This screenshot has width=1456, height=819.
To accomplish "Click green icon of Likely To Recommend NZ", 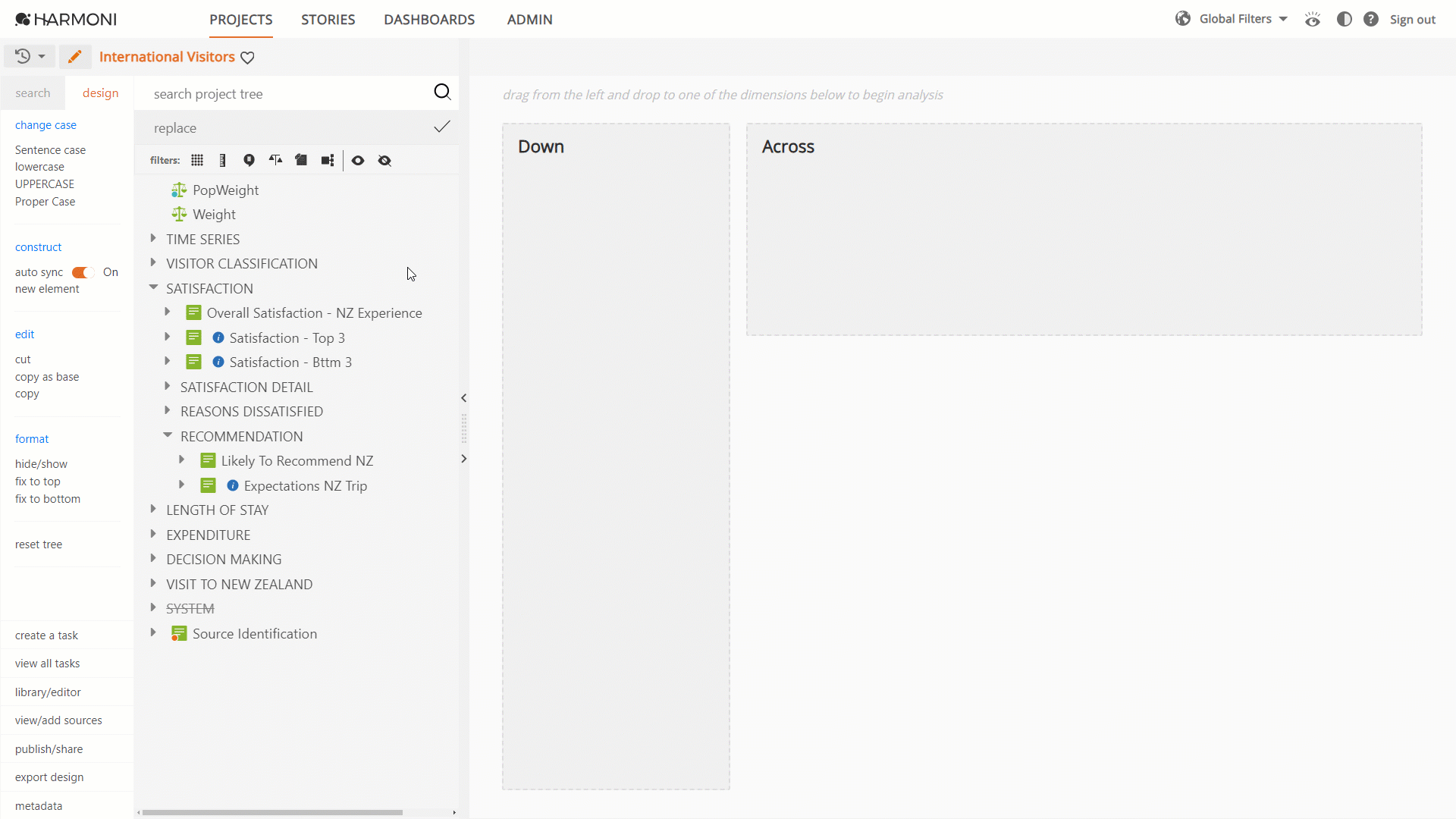I will coord(209,461).
